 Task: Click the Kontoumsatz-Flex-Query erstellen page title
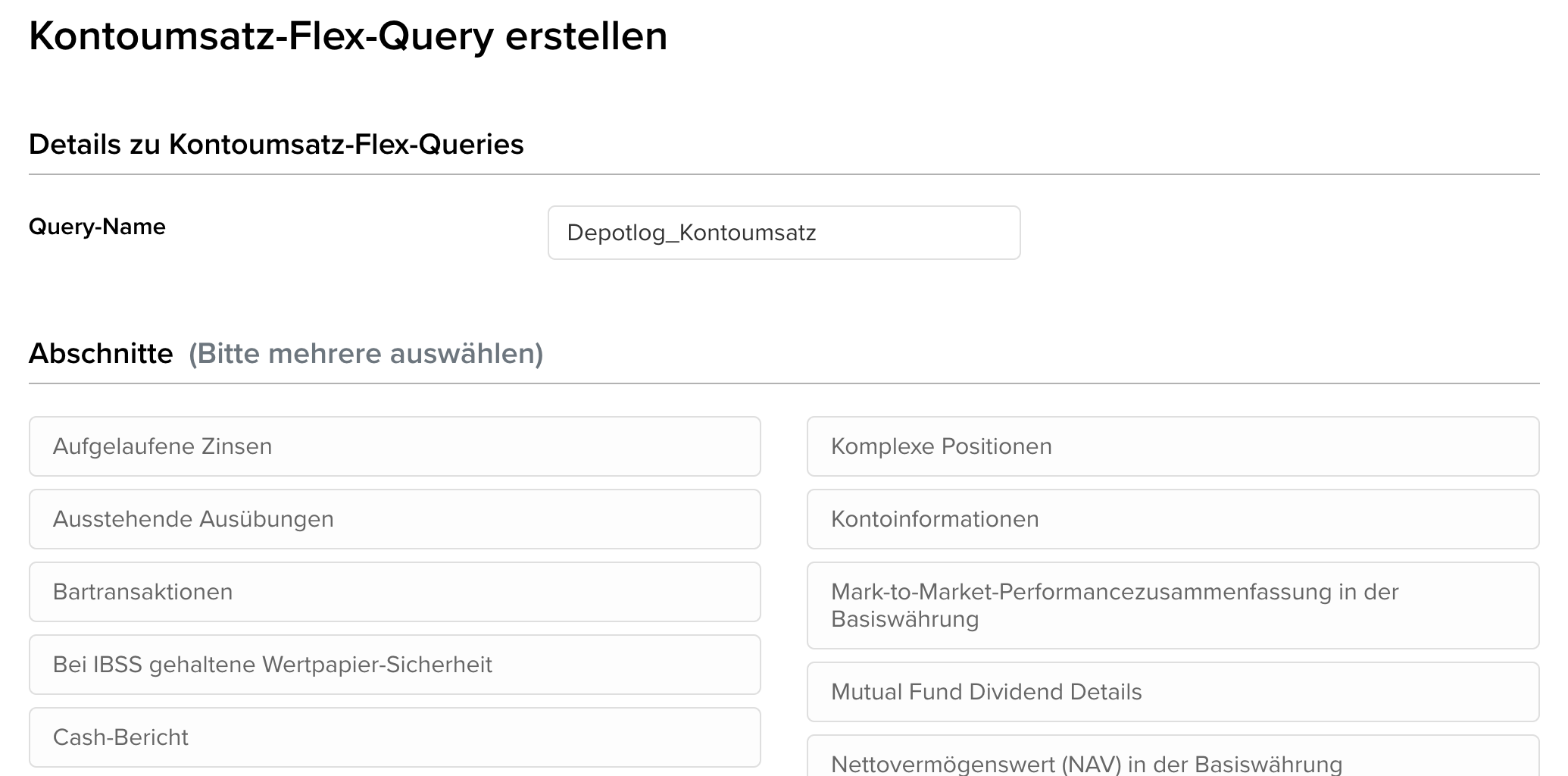pos(348,37)
